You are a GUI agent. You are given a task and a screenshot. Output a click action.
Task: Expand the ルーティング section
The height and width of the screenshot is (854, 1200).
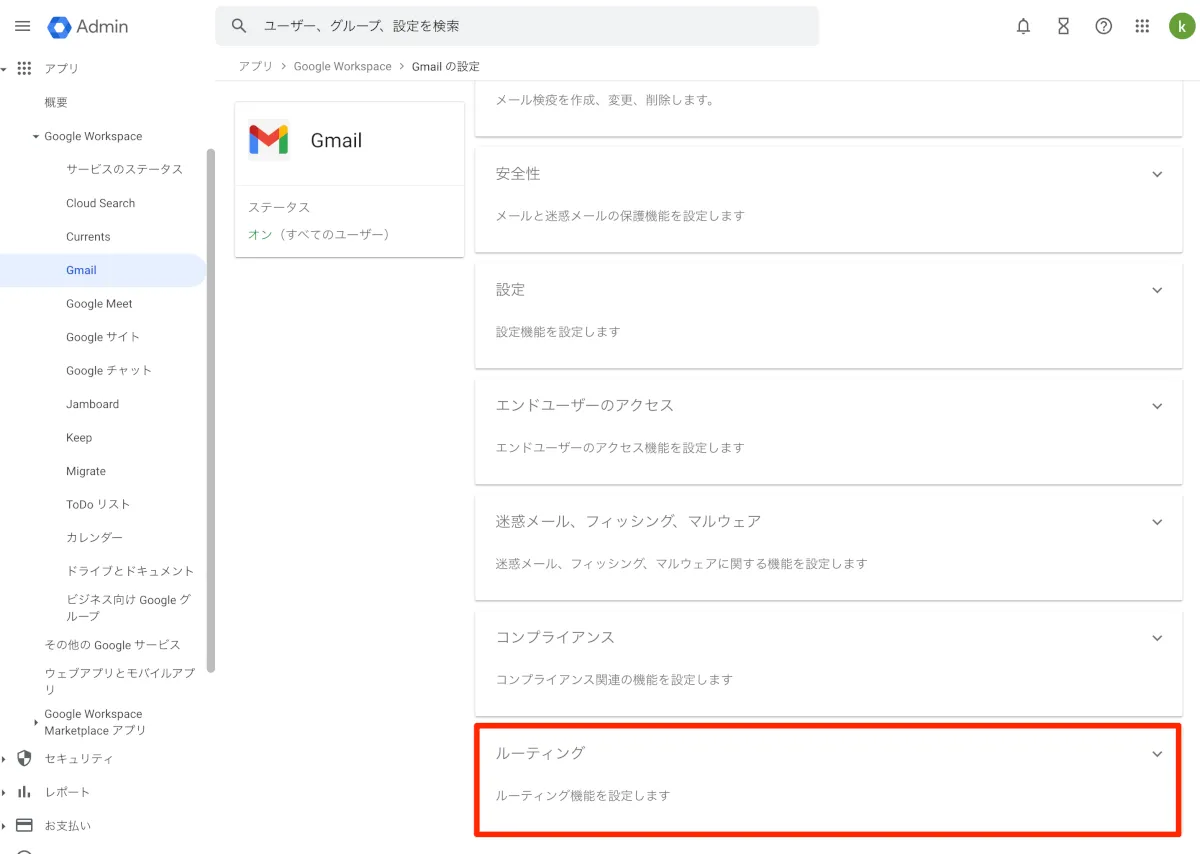click(x=1157, y=754)
